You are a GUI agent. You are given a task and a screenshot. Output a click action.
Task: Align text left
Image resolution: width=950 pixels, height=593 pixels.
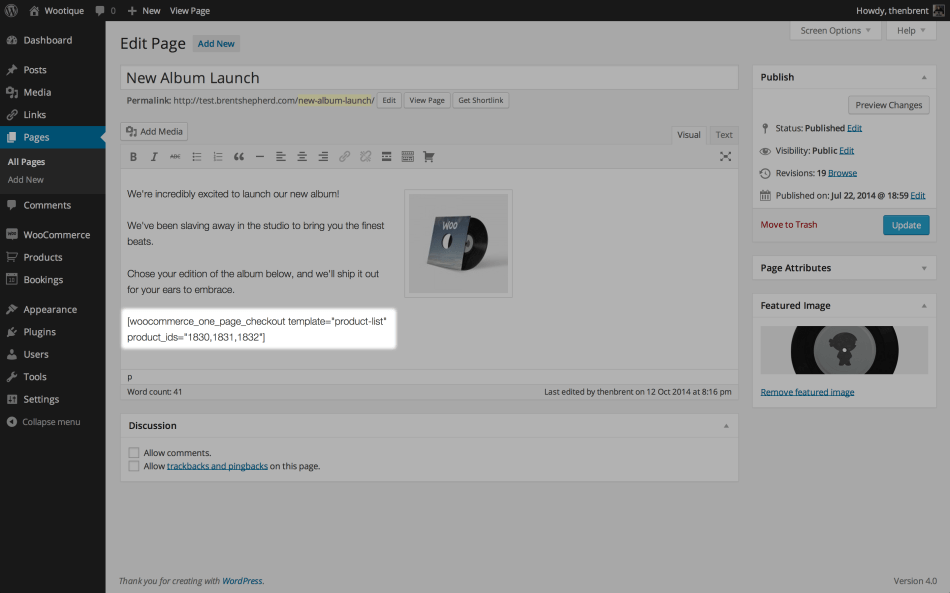281,157
